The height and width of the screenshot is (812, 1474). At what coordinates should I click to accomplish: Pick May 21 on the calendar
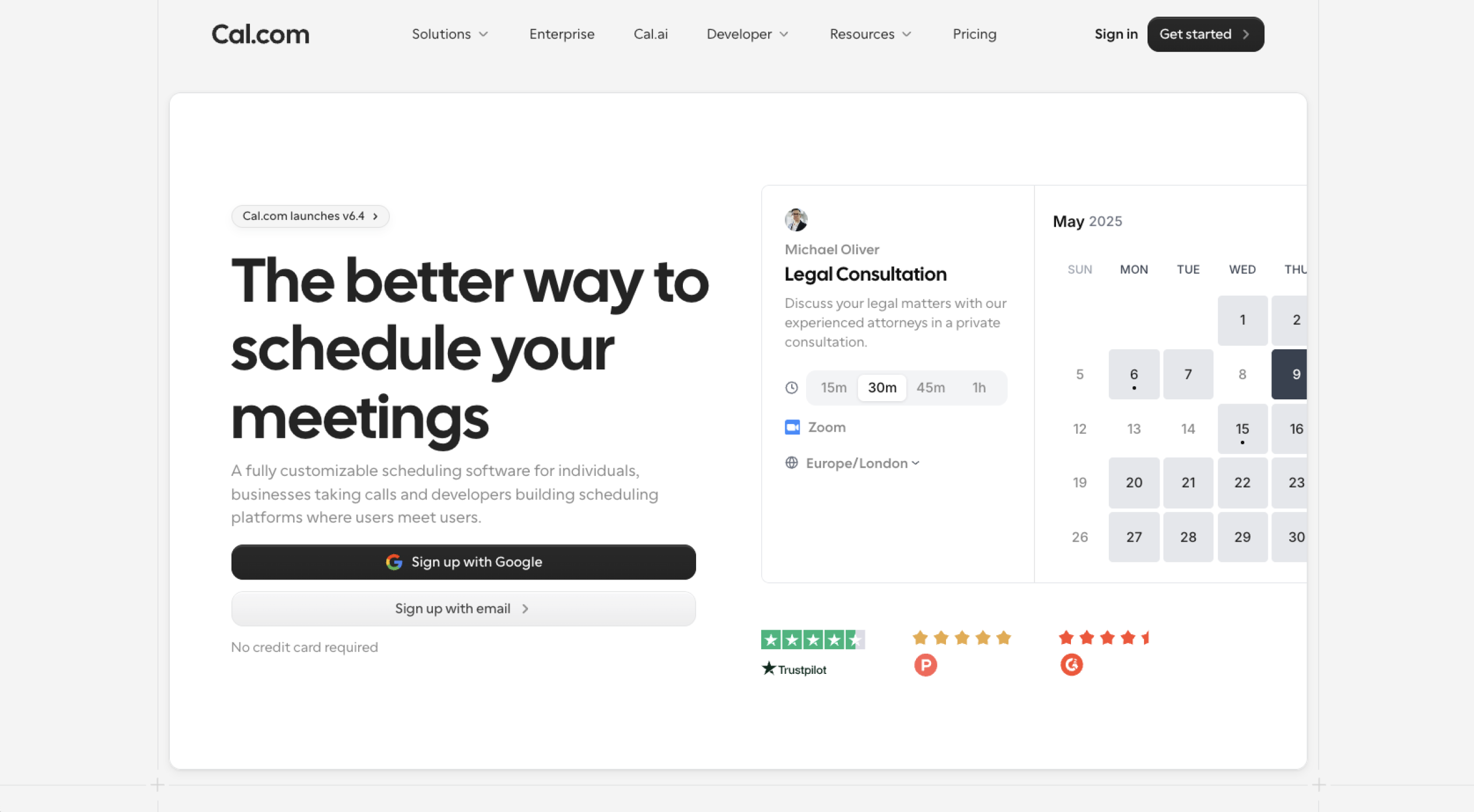pos(1188,482)
